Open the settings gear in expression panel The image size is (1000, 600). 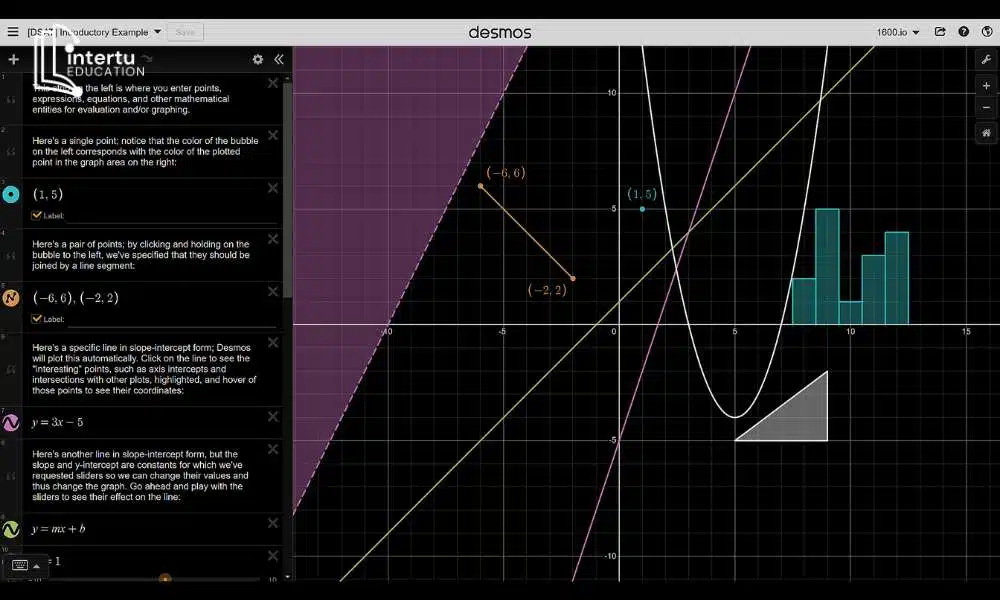pos(257,59)
